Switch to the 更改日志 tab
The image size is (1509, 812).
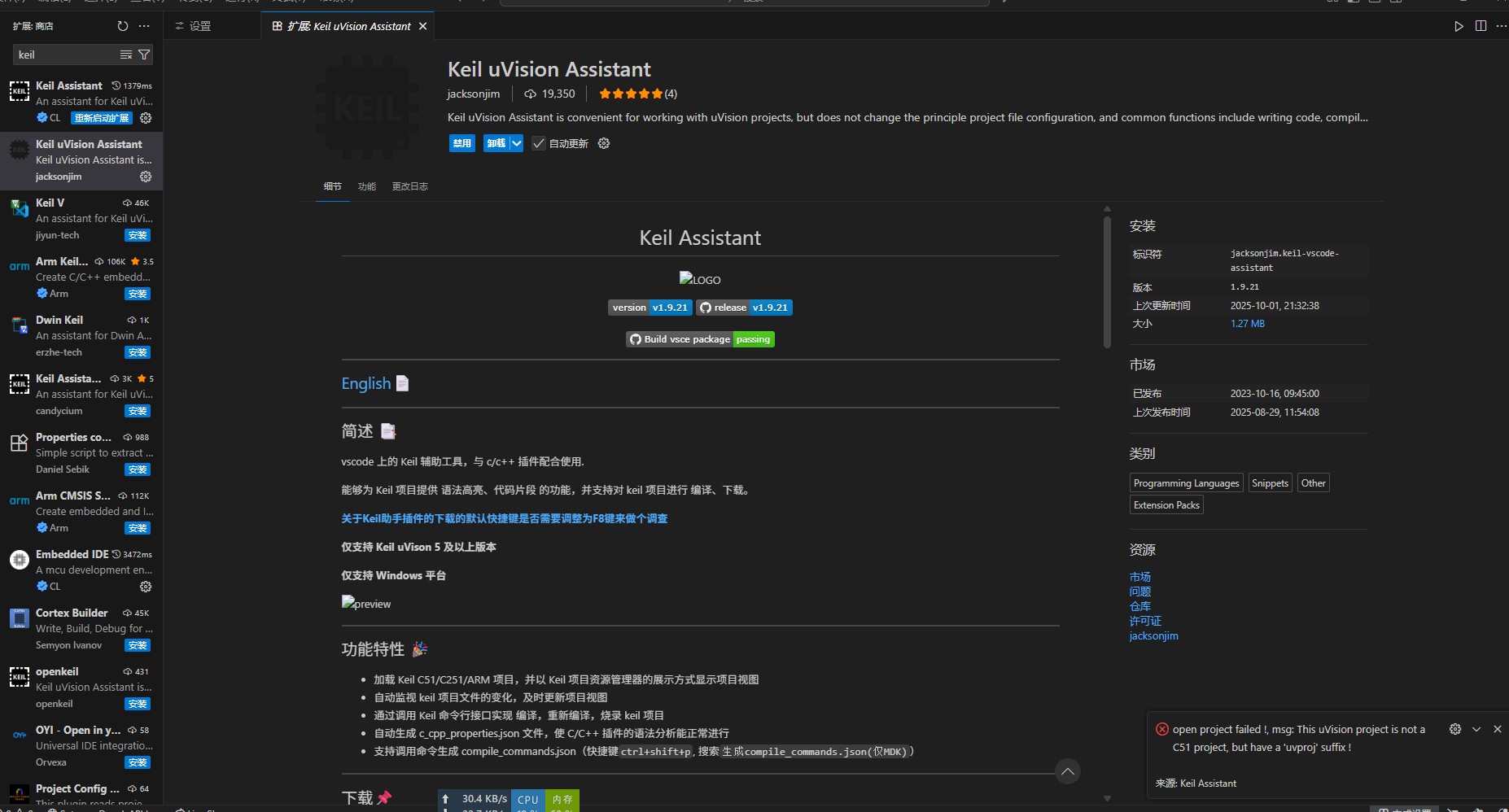click(x=409, y=186)
